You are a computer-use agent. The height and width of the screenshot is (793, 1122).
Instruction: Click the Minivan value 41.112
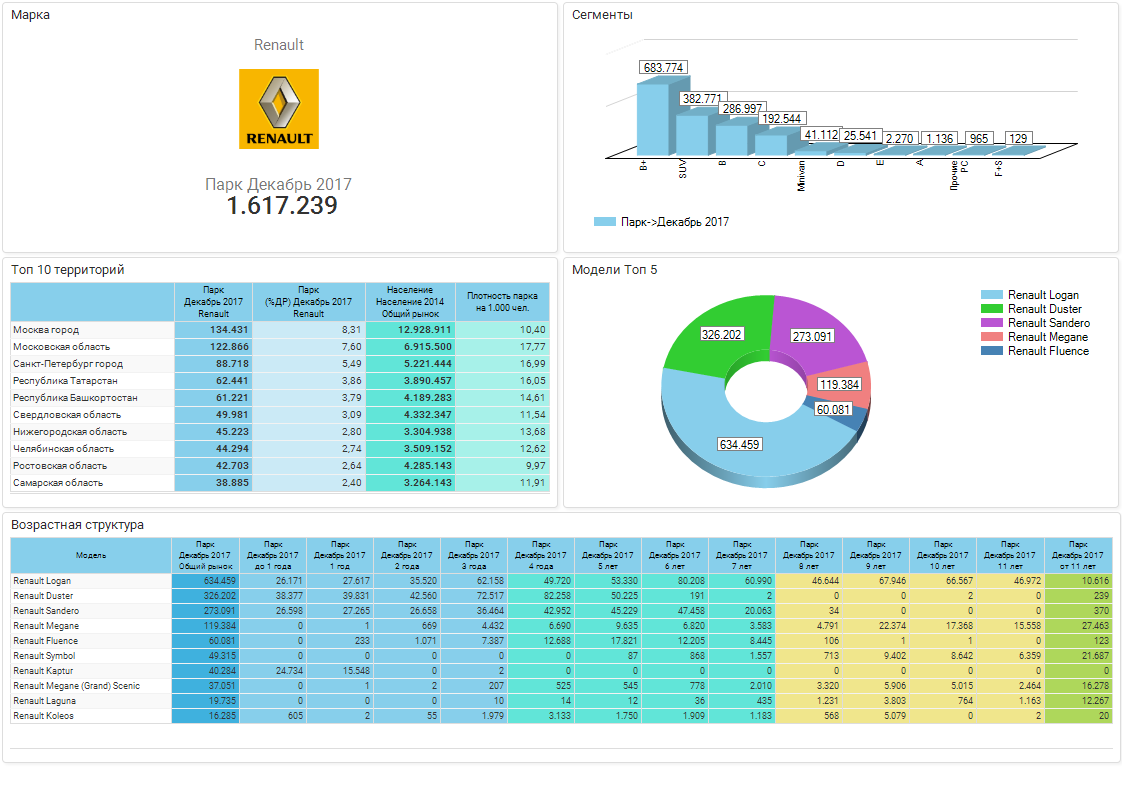click(821, 135)
